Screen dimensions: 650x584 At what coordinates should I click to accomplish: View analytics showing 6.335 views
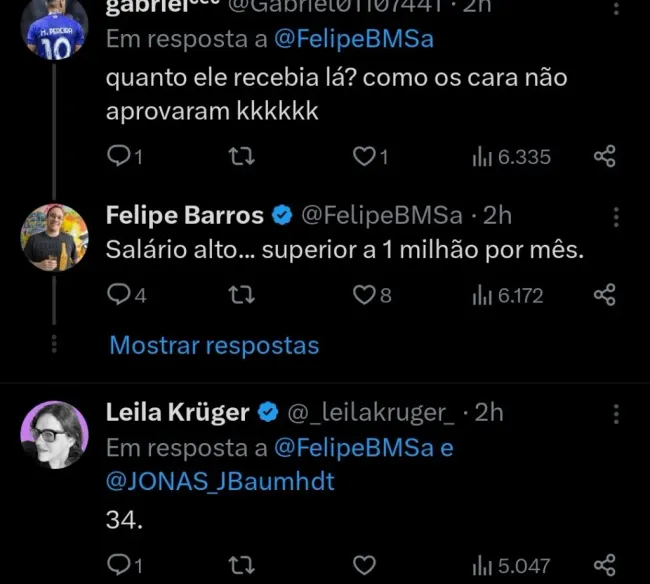[x=510, y=157]
